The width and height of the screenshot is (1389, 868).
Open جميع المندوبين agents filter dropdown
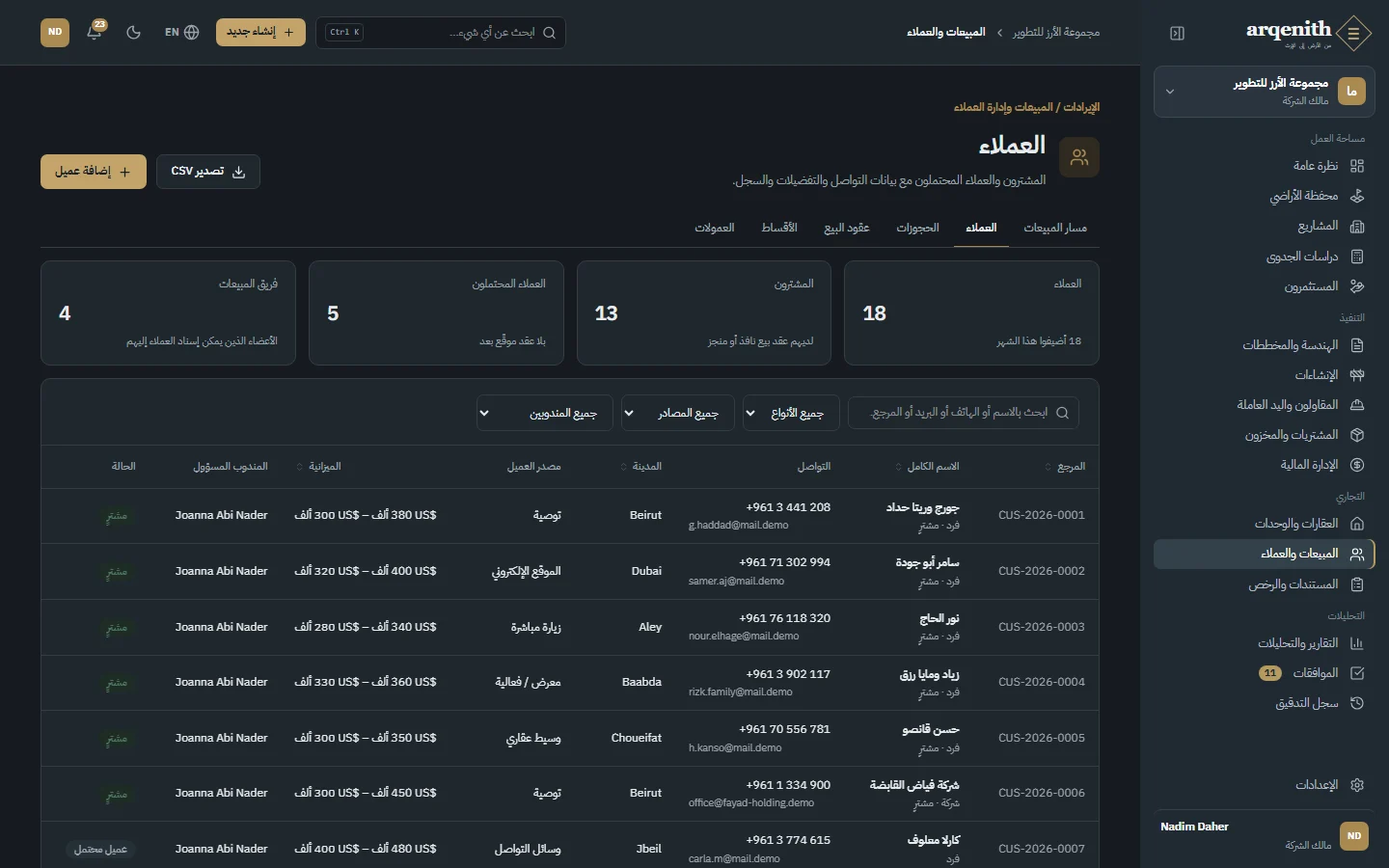coord(545,413)
